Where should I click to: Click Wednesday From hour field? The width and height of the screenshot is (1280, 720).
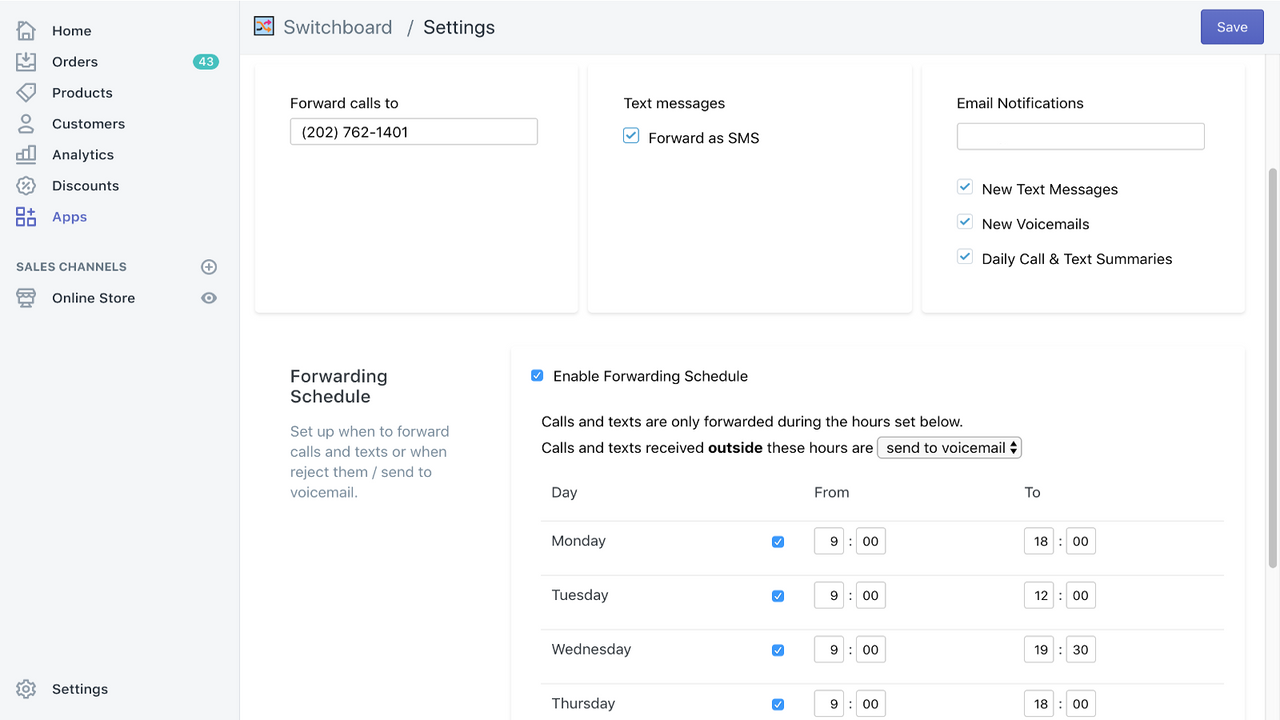pyautogui.click(x=829, y=650)
